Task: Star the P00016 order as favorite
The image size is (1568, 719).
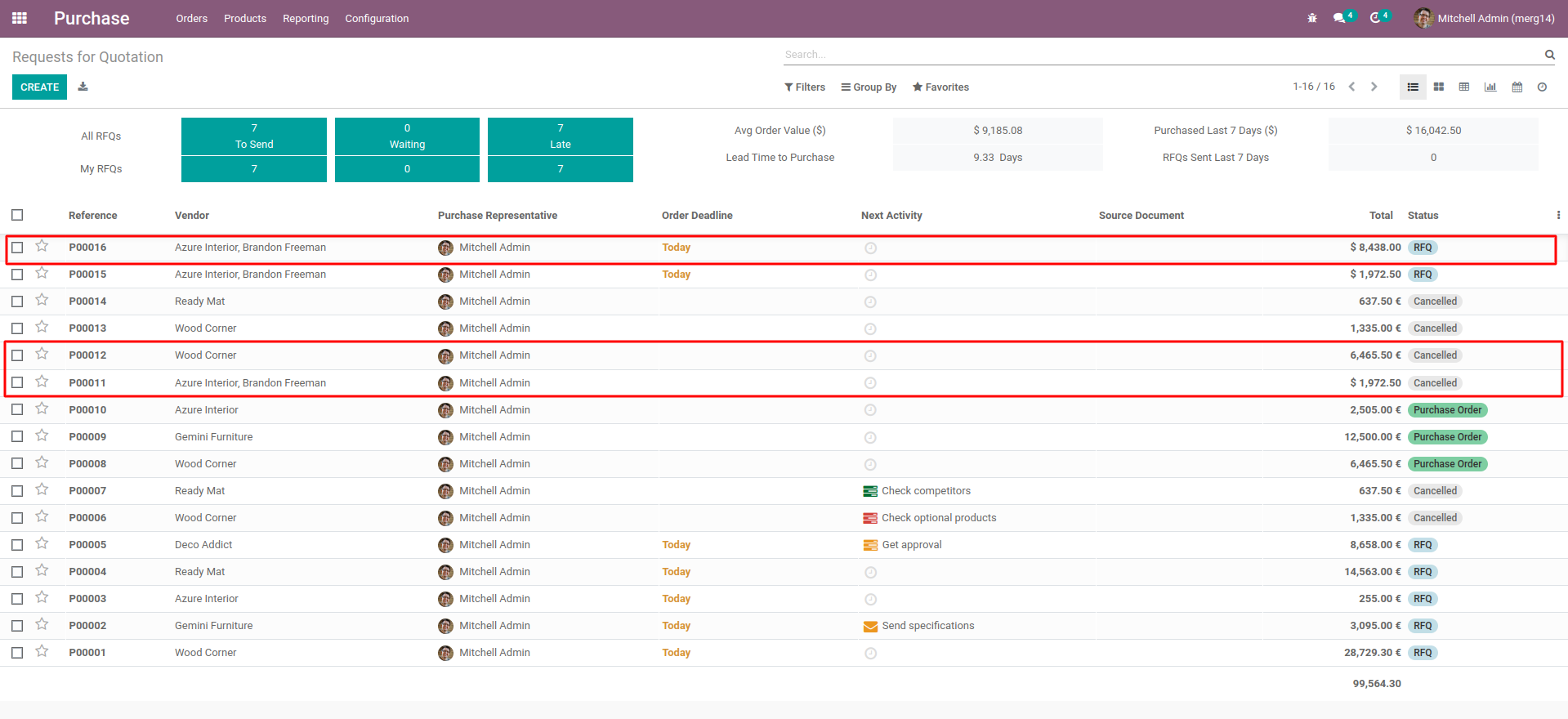Action: (42, 246)
